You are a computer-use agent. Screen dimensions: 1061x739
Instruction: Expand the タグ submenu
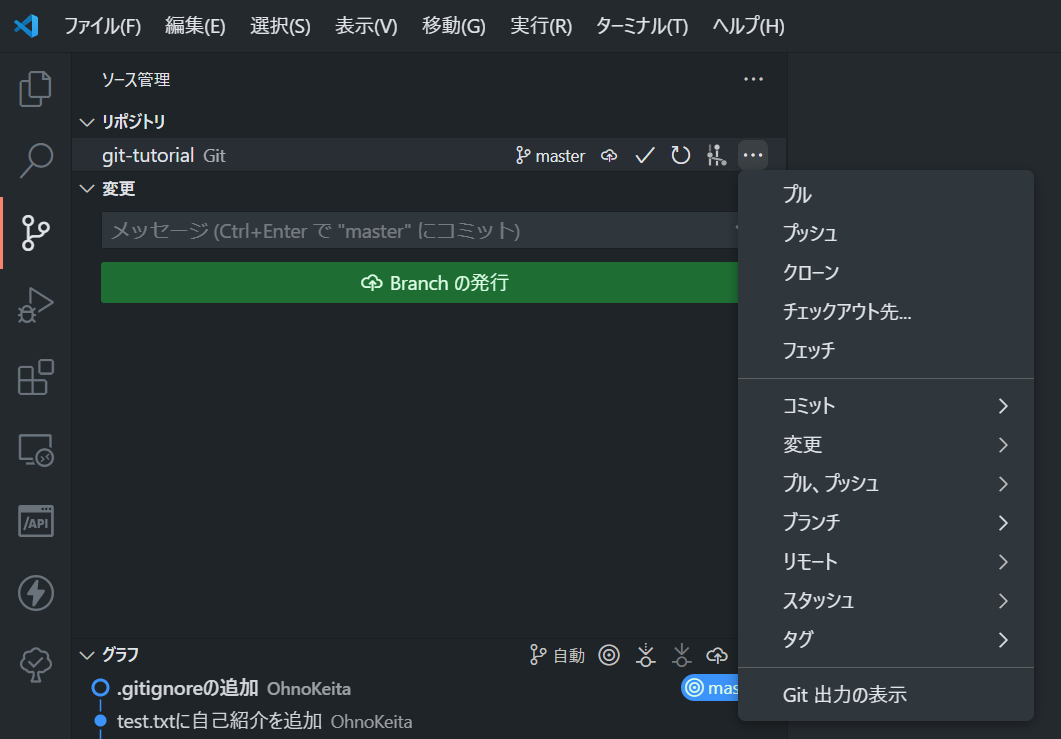[886, 640]
